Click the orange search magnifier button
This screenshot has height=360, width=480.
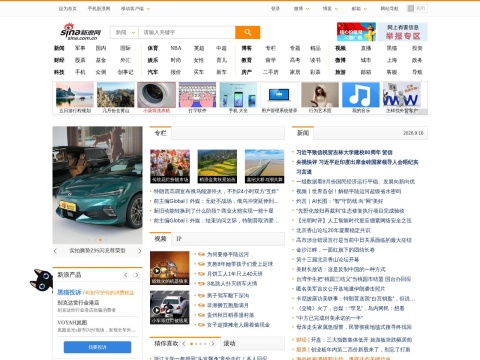point(247,32)
